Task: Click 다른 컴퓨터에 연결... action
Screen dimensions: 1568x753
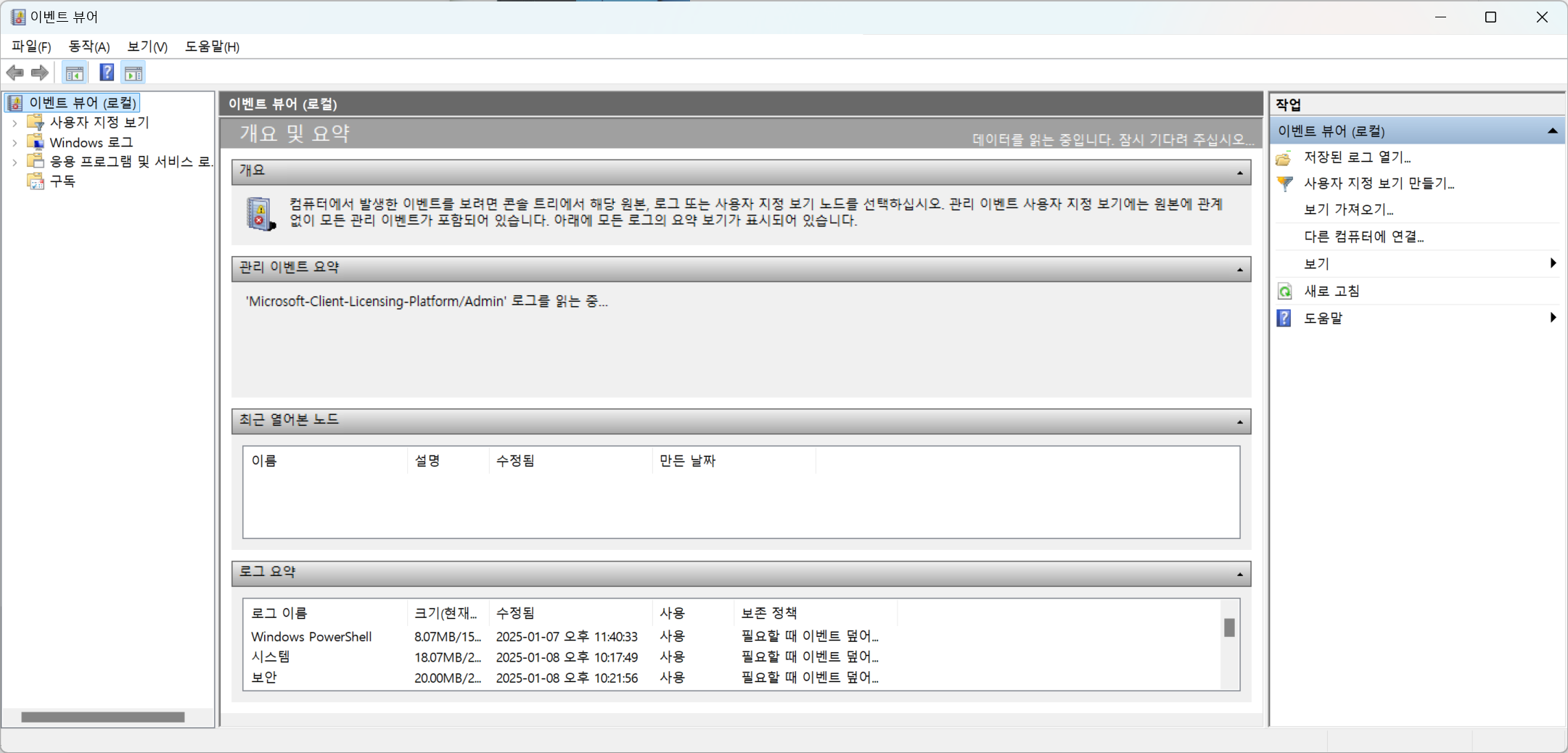Action: (x=1363, y=236)
